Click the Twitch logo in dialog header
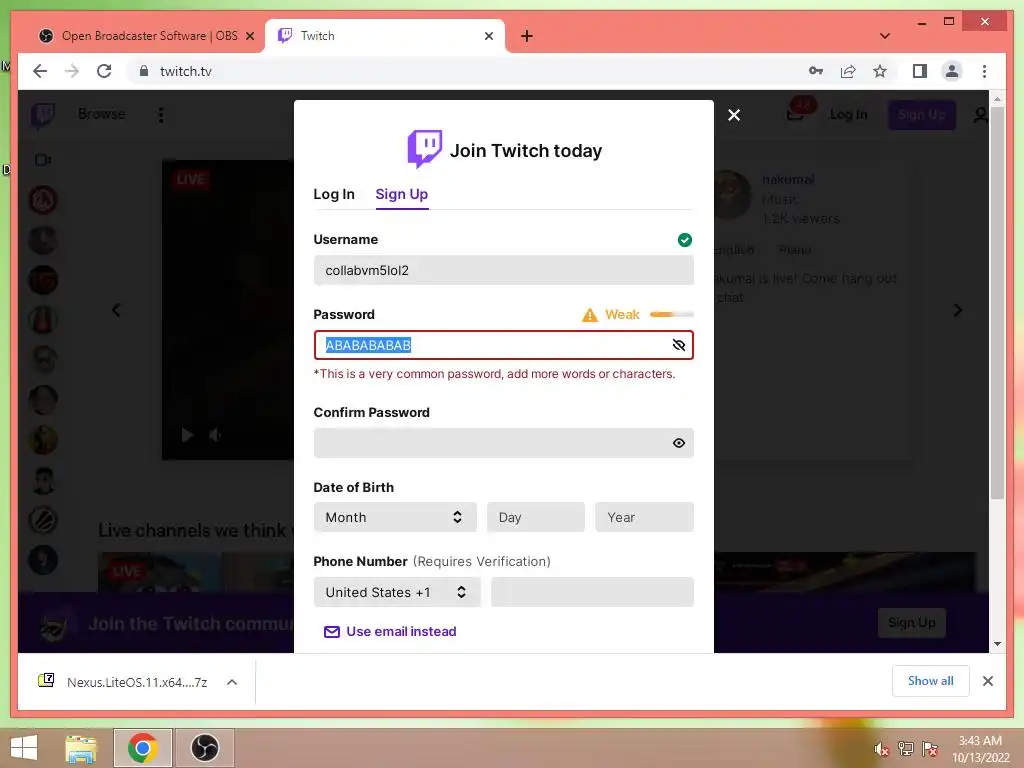Viewport: 1024px width, 768px height. 424,149
